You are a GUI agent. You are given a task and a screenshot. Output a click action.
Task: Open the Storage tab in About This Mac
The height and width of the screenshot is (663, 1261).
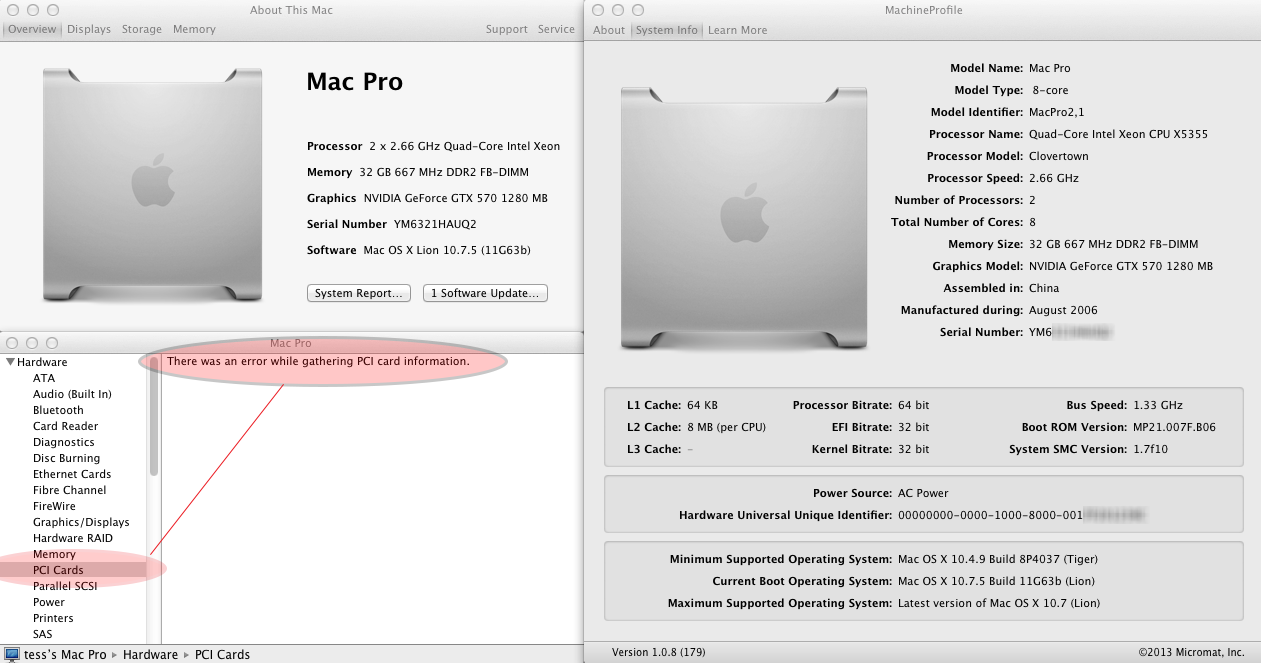[x=142, y=29]
